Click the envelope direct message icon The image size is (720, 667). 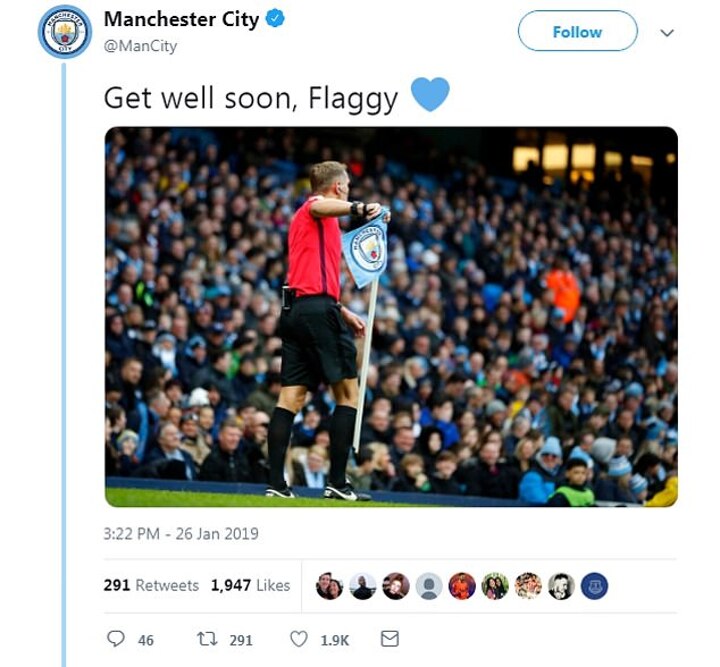[x=390, y=639]
